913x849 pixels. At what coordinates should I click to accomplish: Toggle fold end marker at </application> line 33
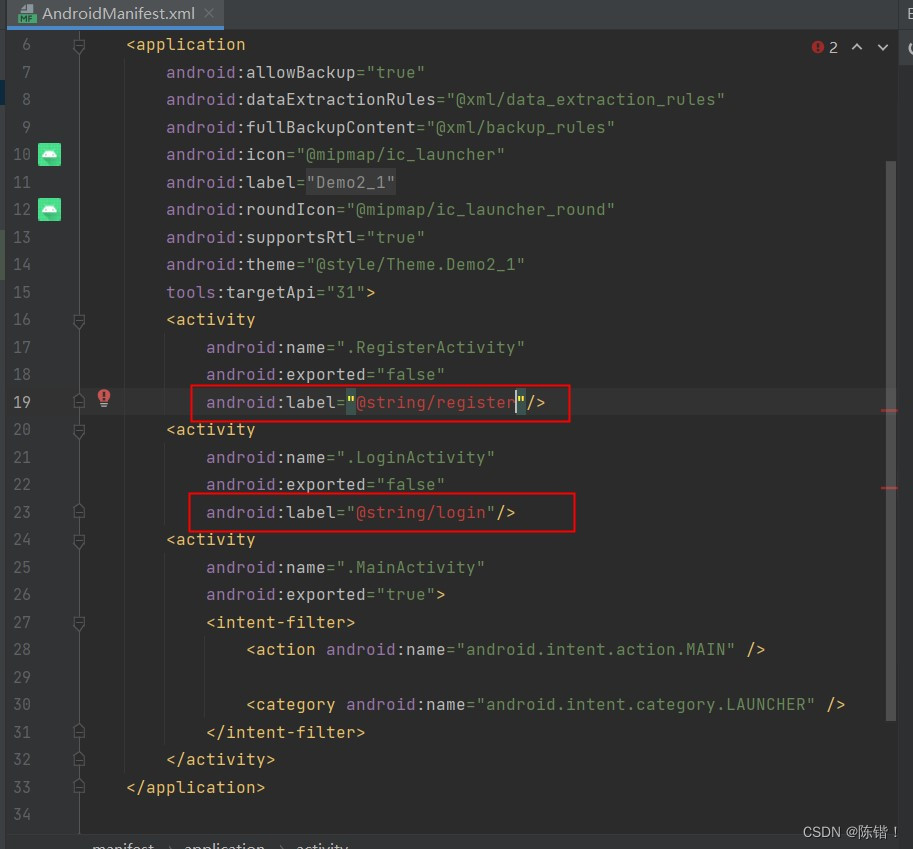pyautogui.click(x=79, y=786)
